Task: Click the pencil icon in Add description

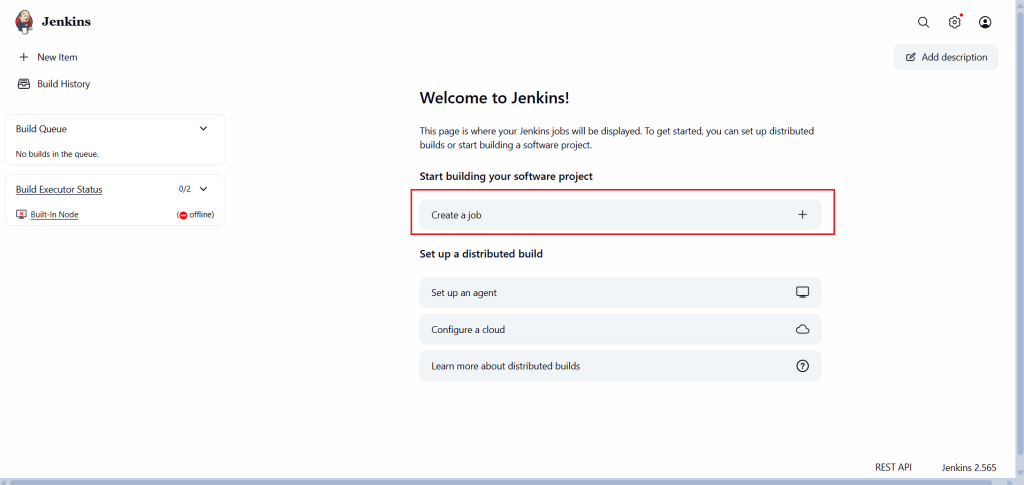Action: pyautogui.click(x=910, y=57)
